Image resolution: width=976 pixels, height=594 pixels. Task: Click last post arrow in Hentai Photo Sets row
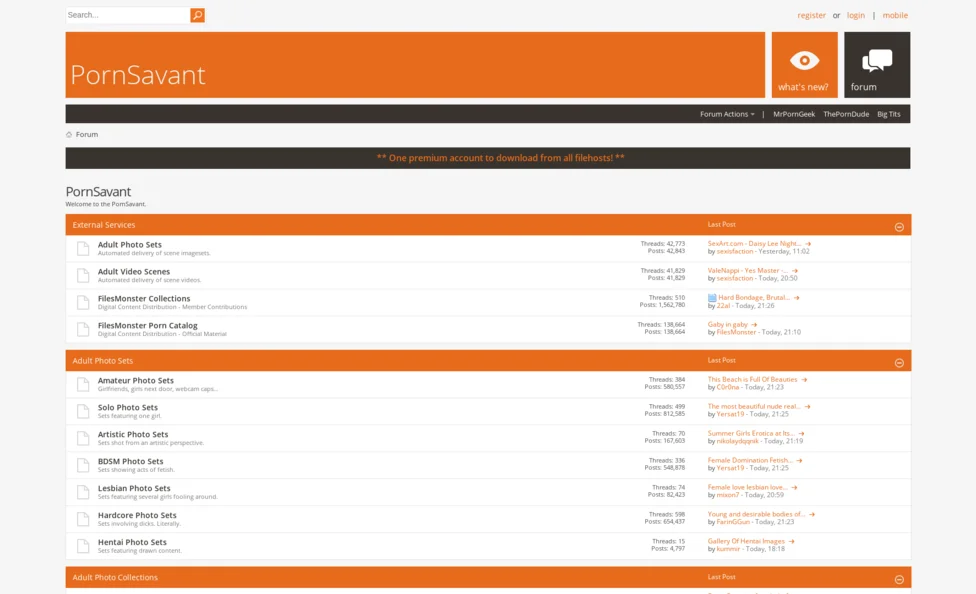[791, 541]
